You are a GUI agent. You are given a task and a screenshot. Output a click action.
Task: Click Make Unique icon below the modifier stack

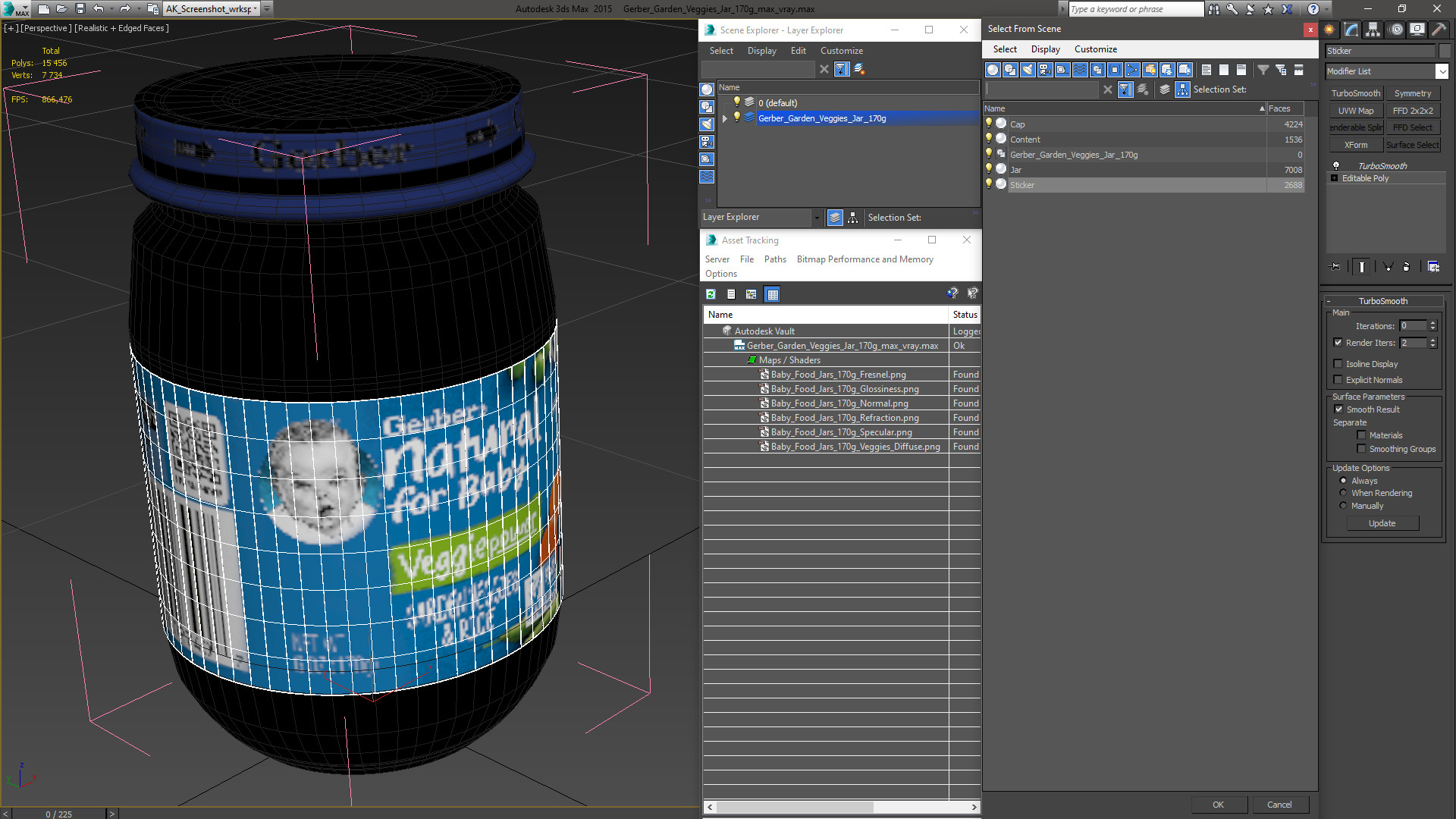(1388, 267)
